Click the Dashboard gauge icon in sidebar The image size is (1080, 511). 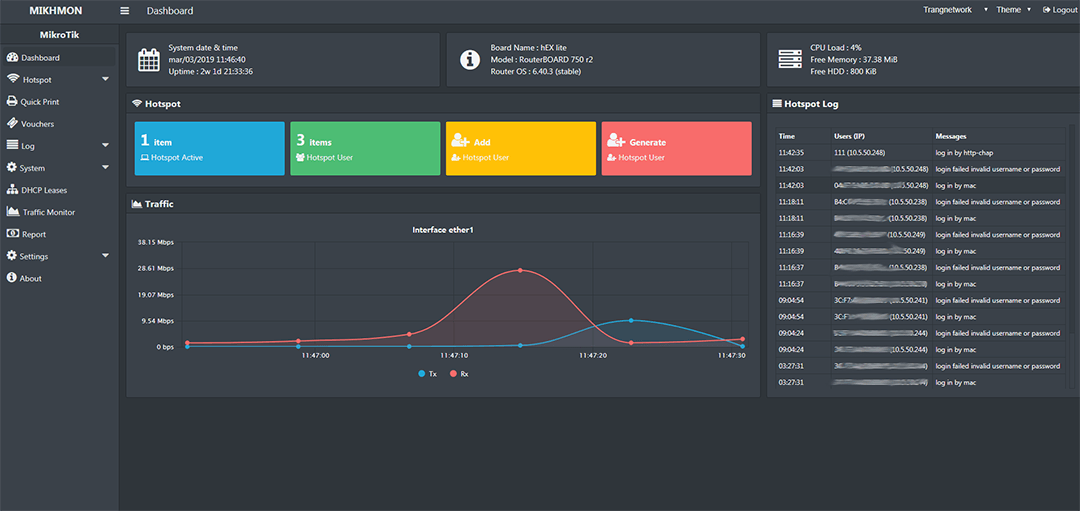(x=12, y=58)
